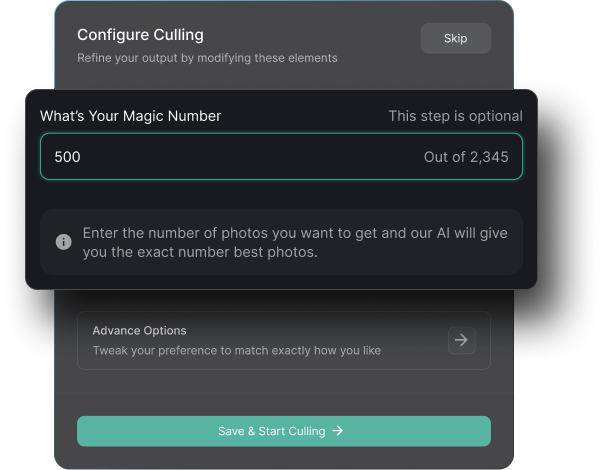Screen dimensions: 603x470
Task: Click the "This step is optional" label
Action: click(x=455, y=116)
